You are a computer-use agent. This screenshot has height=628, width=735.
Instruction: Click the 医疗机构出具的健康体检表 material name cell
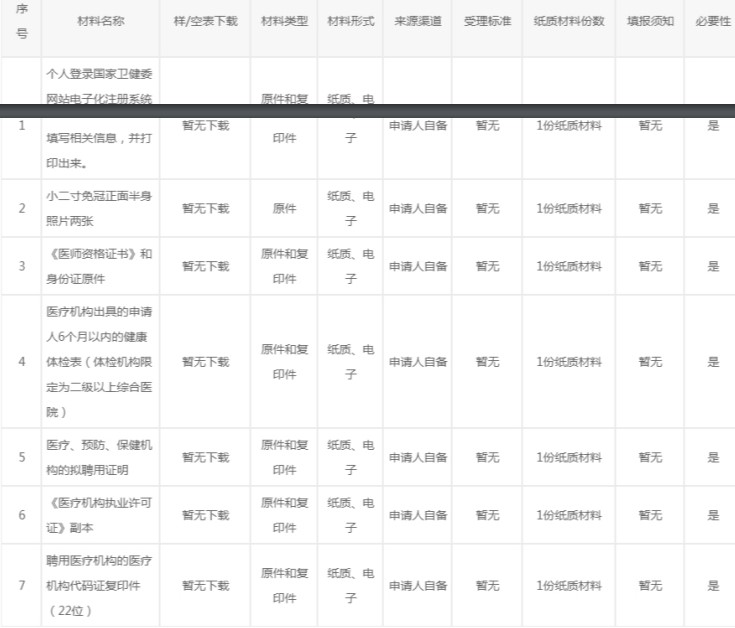pyautogui.click(x=99, y=362)
